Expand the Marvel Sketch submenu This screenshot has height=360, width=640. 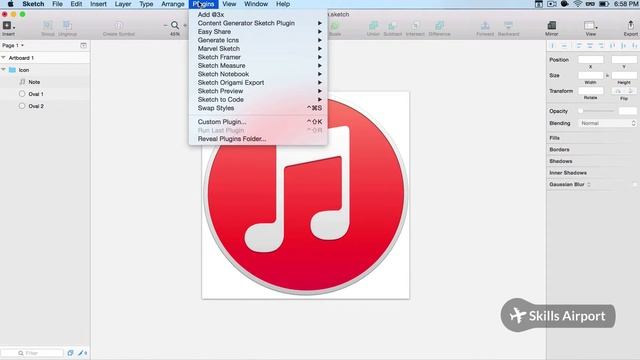coord(258,49)
